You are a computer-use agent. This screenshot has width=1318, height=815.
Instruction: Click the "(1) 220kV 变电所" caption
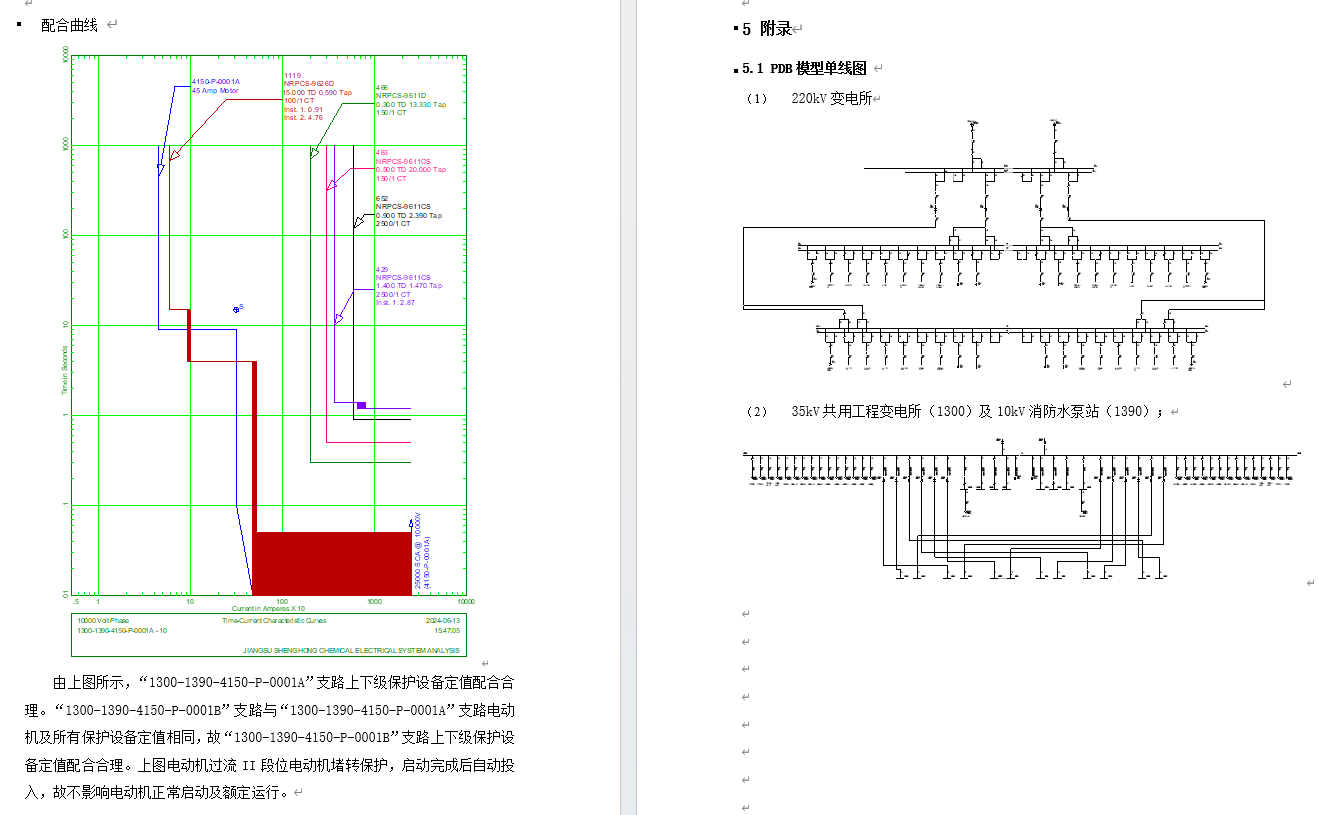[809, 98]
